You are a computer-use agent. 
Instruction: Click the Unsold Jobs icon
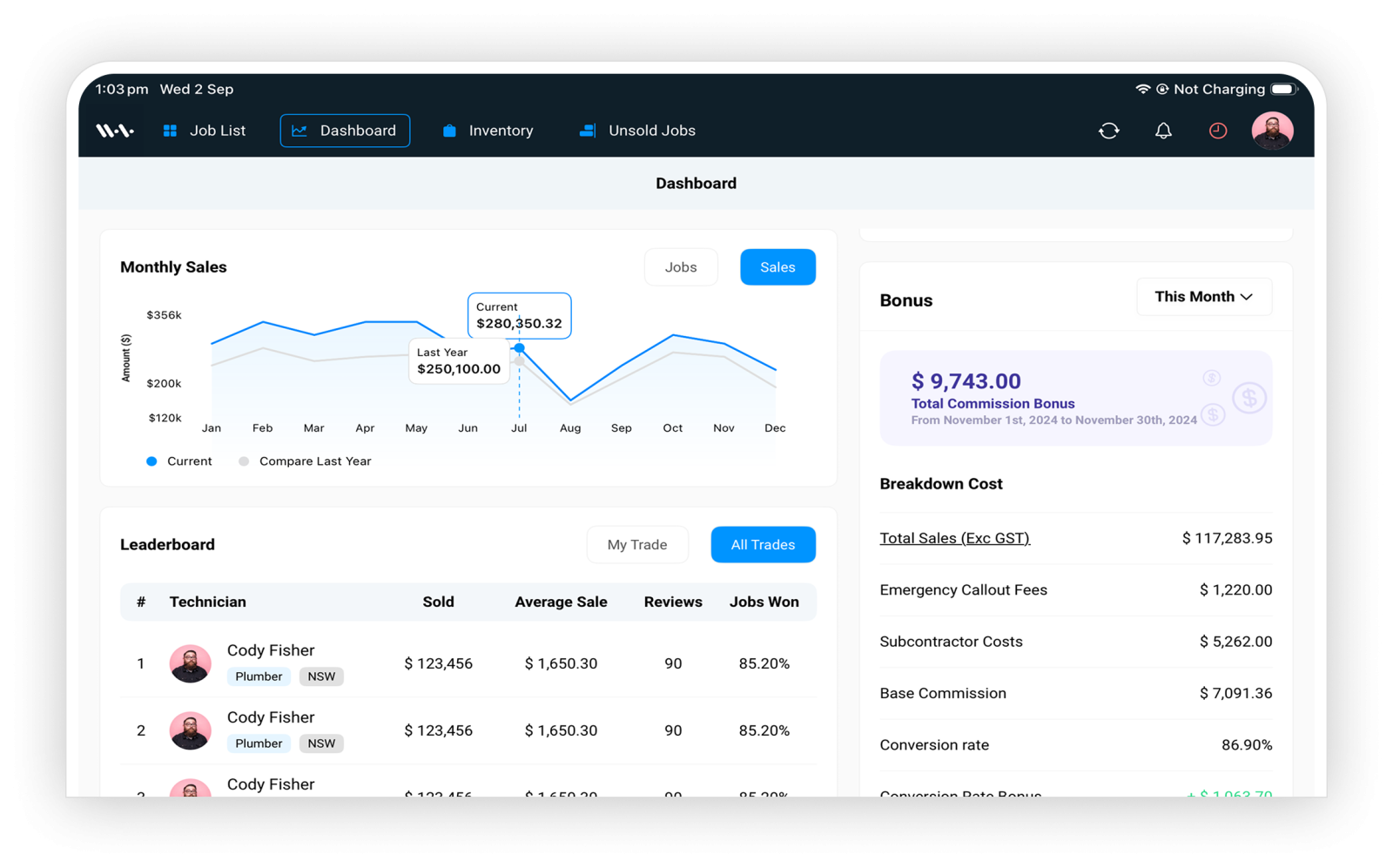588,131
